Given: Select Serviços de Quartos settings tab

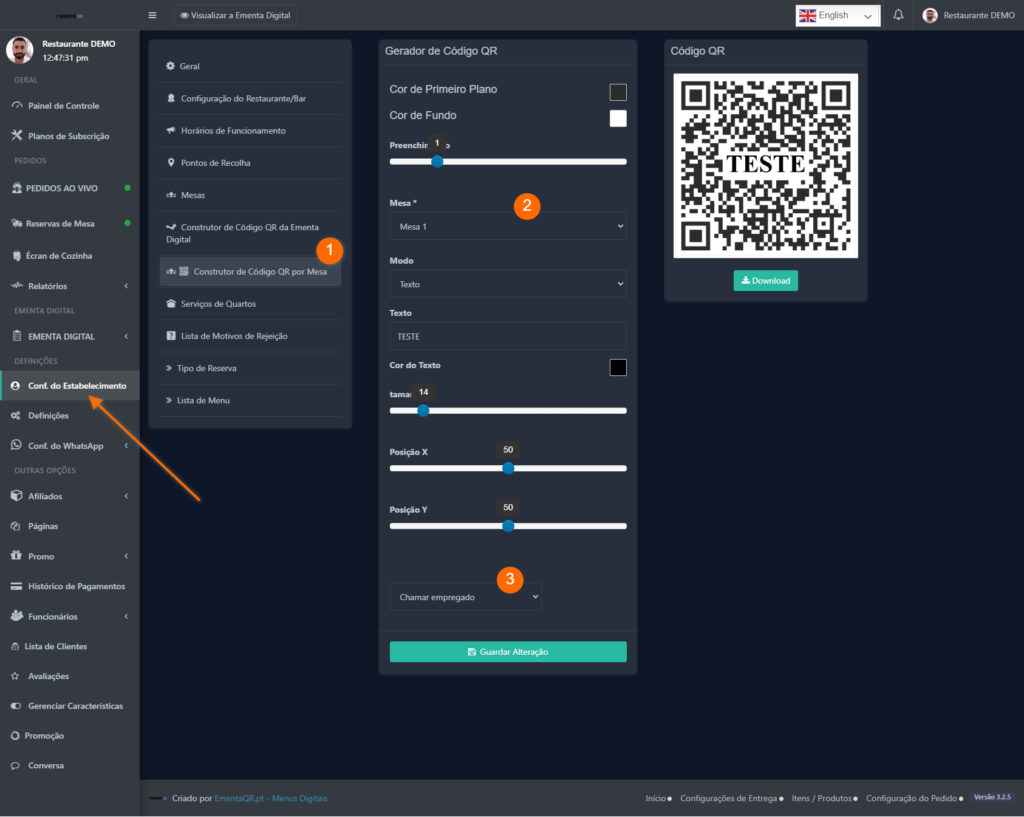Looking at the screenshot, I should pyautogui.click(x=218, y=304).
